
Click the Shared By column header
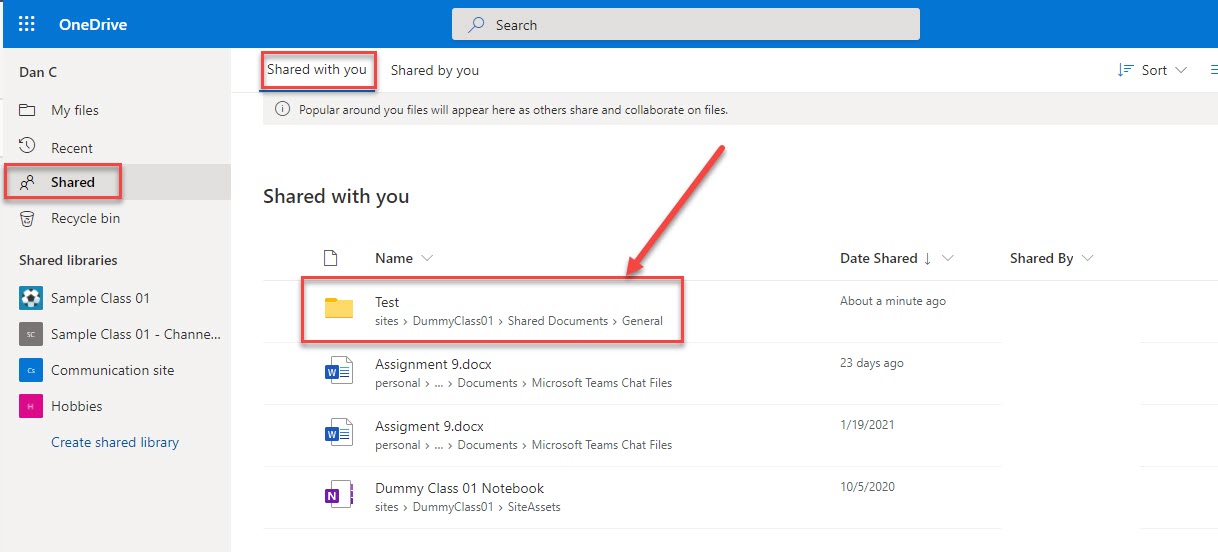click(1041, 258)
